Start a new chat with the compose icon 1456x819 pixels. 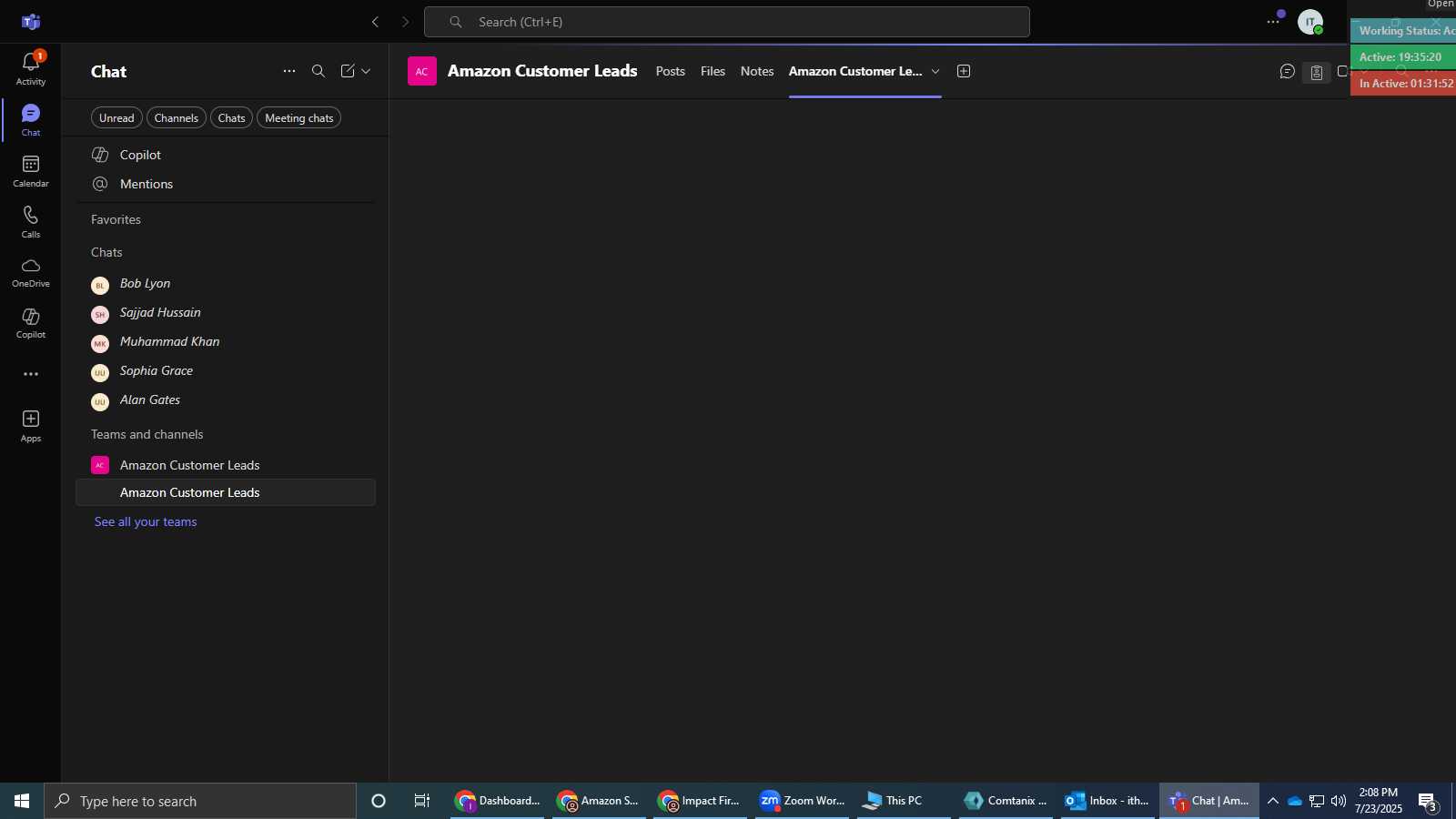[x=348, y=71]
